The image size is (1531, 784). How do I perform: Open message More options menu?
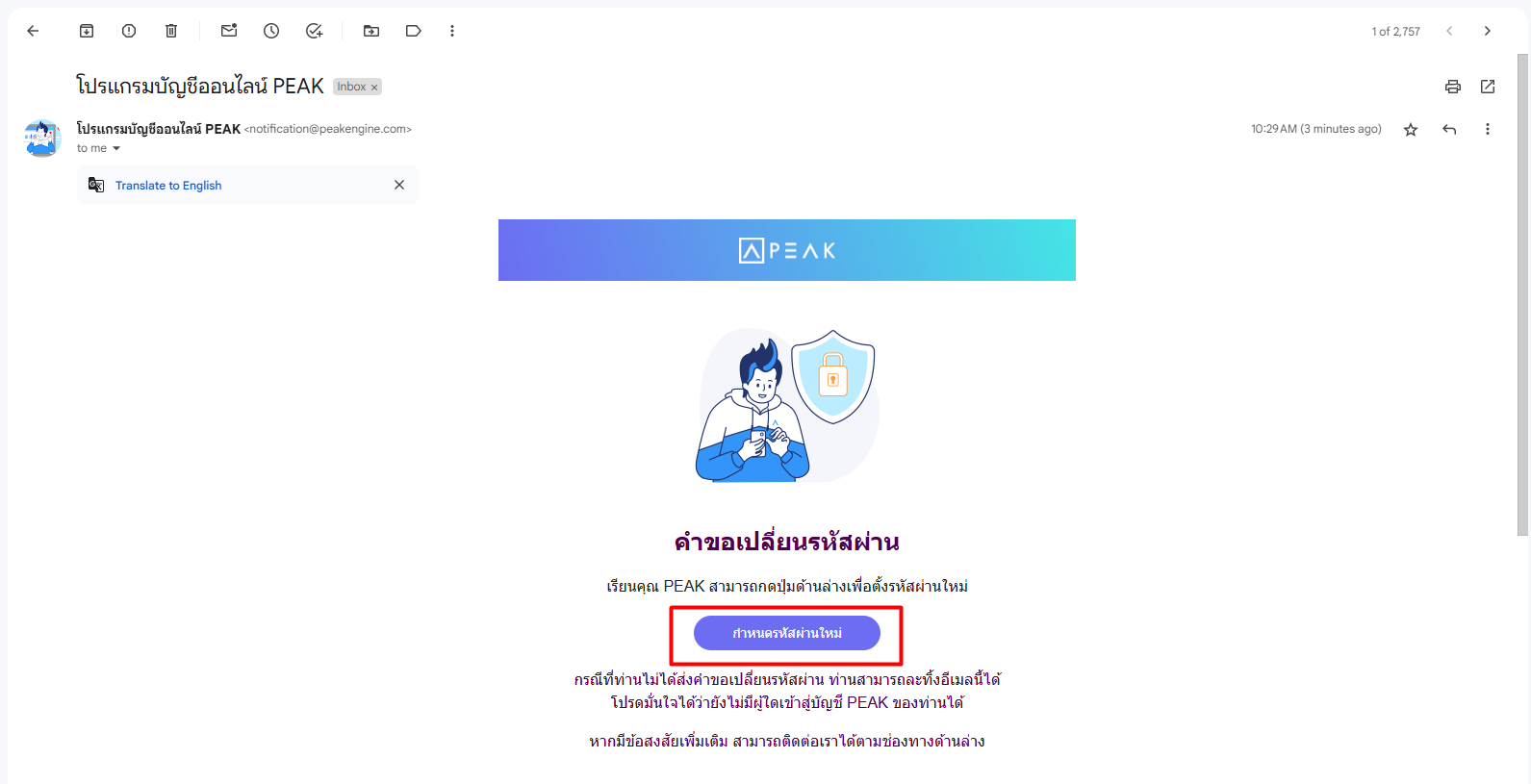click(1488, 129)
